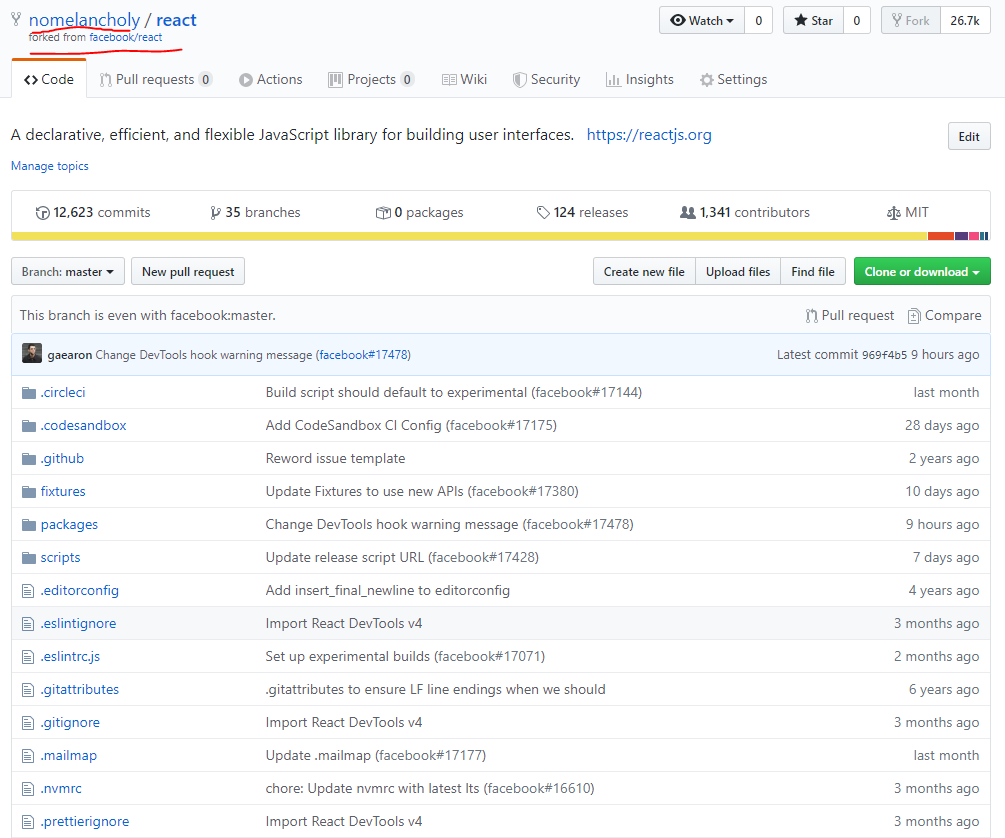This screenshot has height=838, width=1005.
Task: Click the pull request icon beside Compare
Action: tap(811, 315)
